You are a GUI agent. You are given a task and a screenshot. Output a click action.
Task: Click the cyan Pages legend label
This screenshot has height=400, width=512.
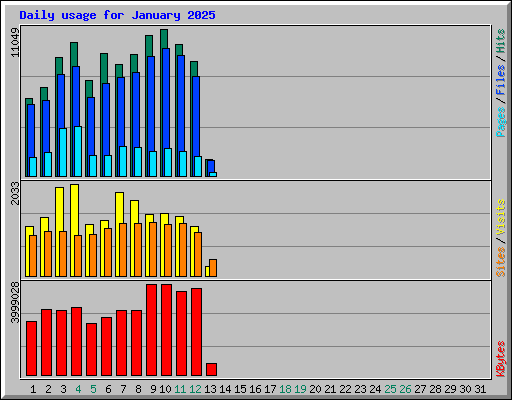pos(500,122)
